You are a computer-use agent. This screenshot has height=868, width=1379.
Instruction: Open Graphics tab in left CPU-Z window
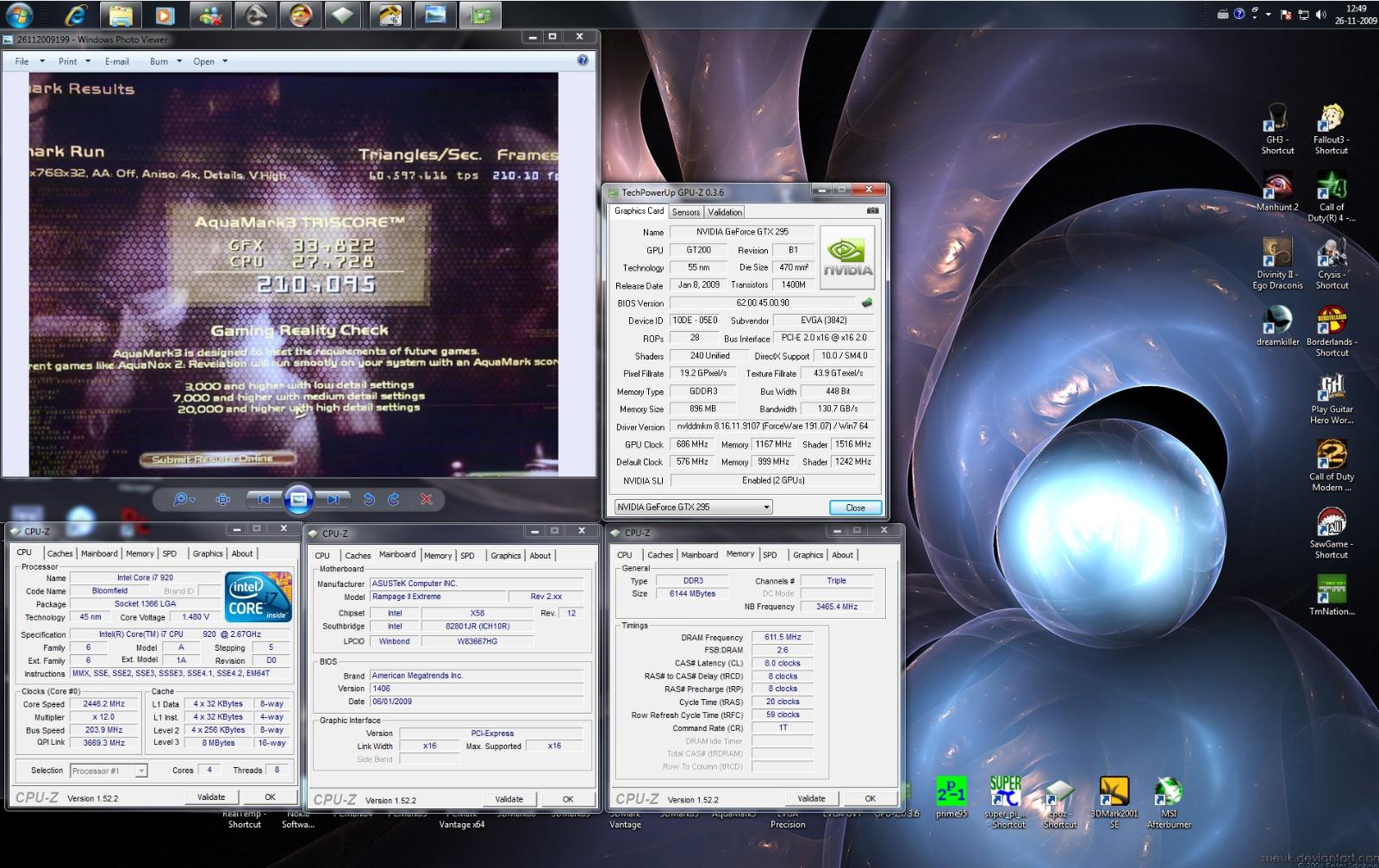[208, 553]
